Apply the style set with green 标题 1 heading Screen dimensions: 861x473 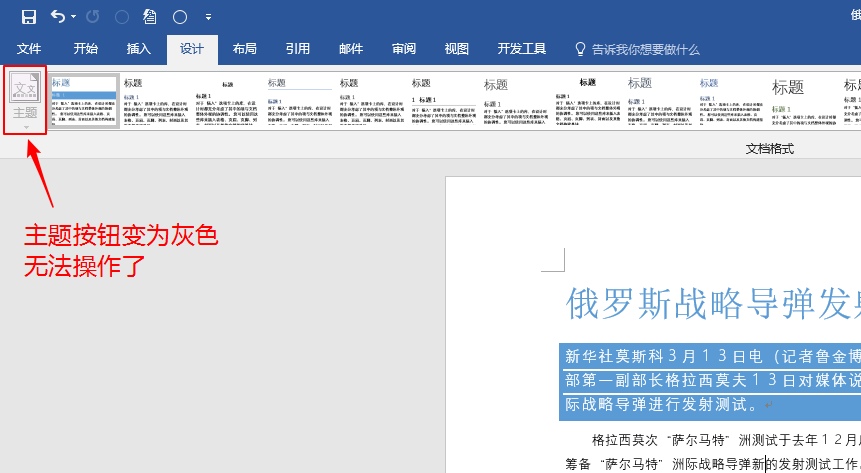803,101
